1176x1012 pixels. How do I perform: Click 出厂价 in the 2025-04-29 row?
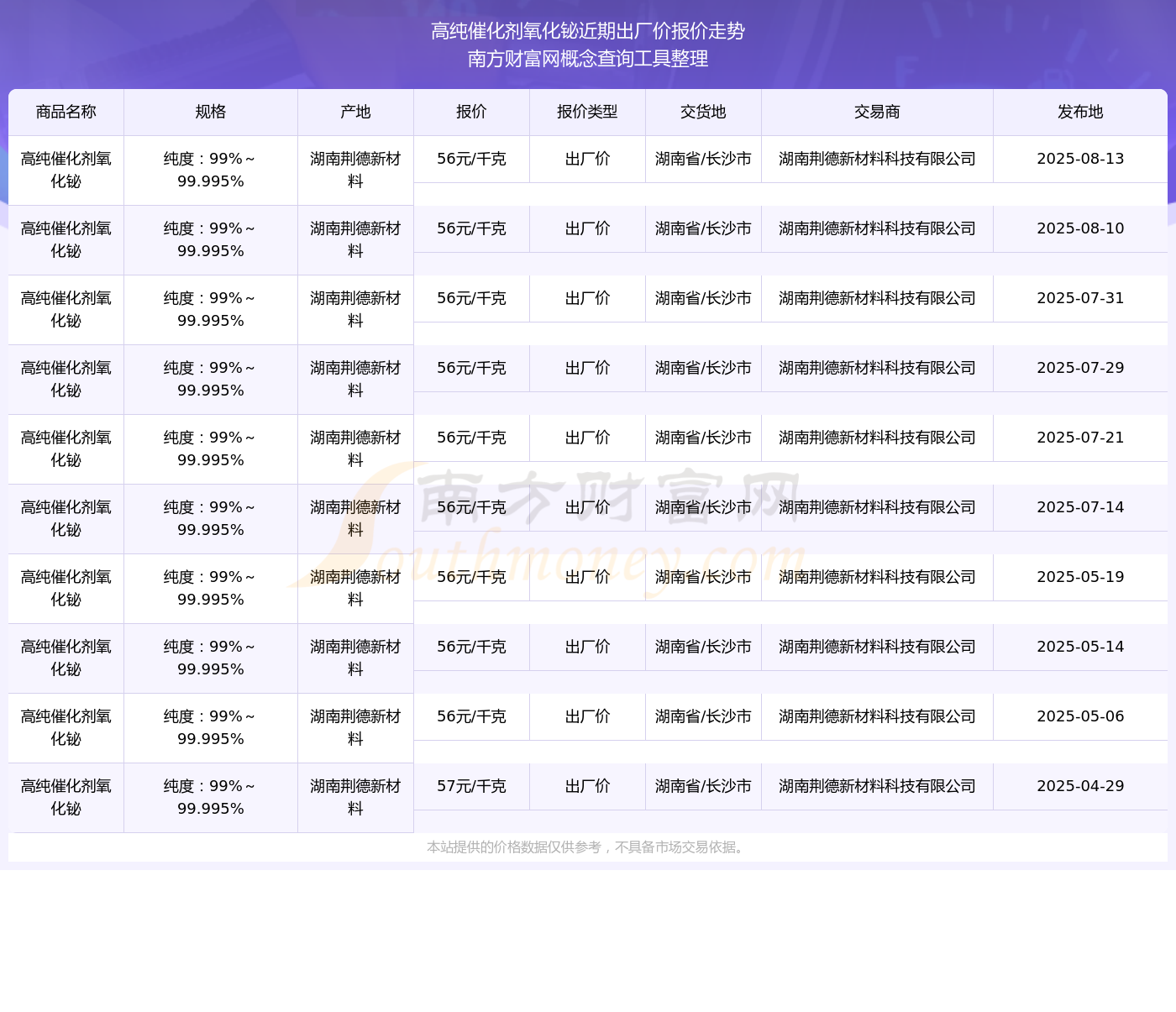pos(587,787)
